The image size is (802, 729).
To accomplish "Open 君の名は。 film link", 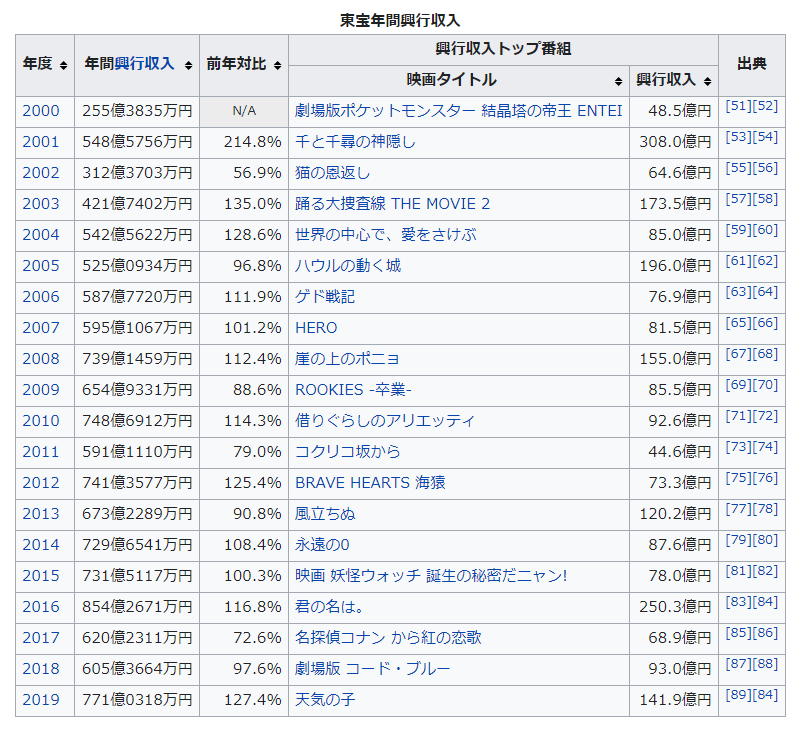I will [x=329, y=607].
